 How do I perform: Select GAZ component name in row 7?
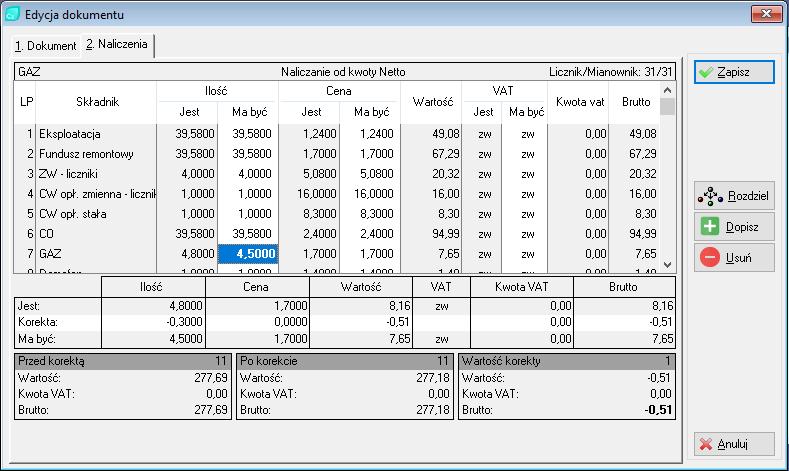(50, 254)
